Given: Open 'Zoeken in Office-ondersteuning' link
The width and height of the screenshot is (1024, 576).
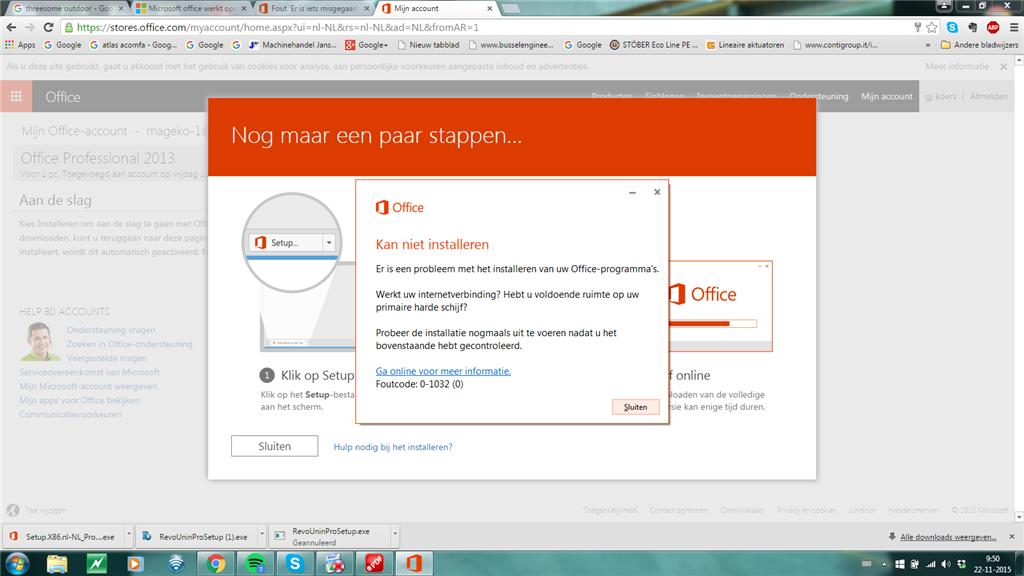Looking at the screenshot, I should pyautogui.click(x=129, y=344).
